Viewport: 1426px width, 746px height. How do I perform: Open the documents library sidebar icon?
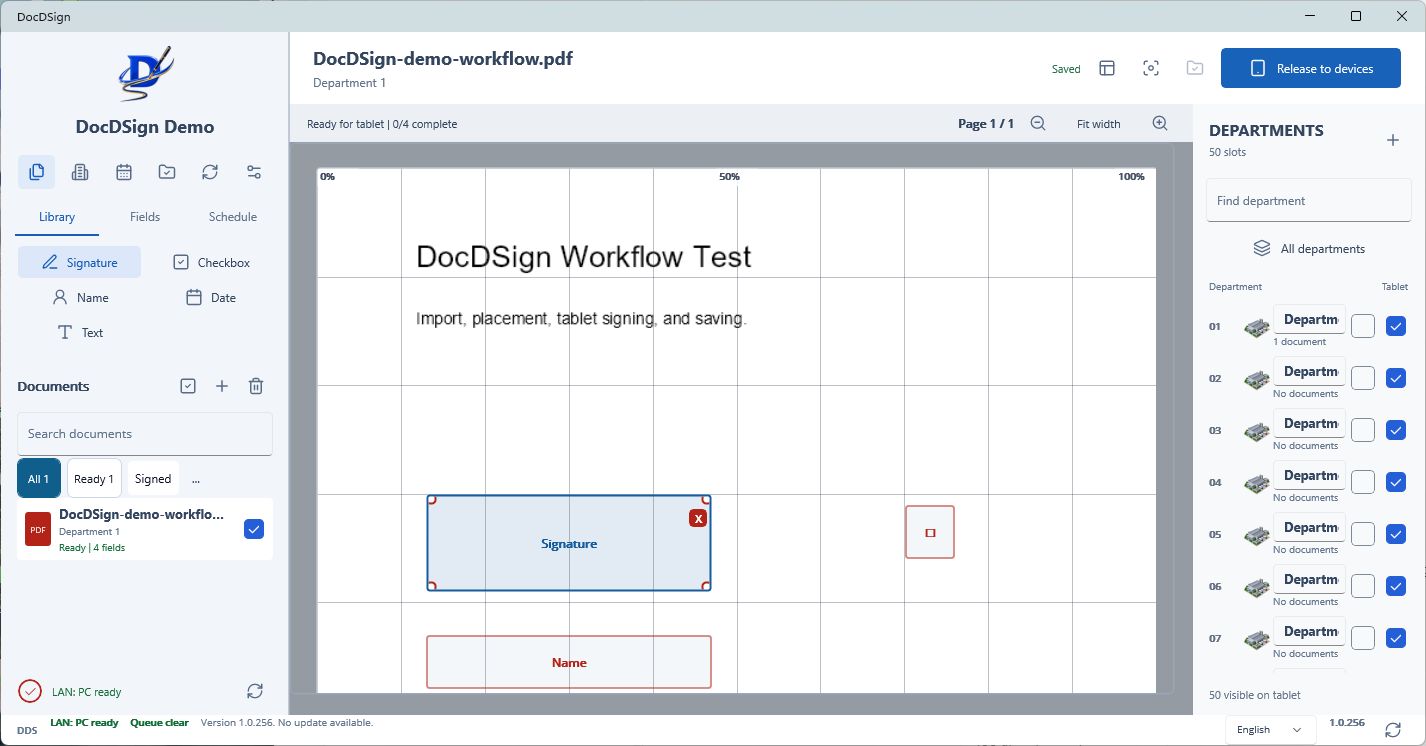coord(37,172)
